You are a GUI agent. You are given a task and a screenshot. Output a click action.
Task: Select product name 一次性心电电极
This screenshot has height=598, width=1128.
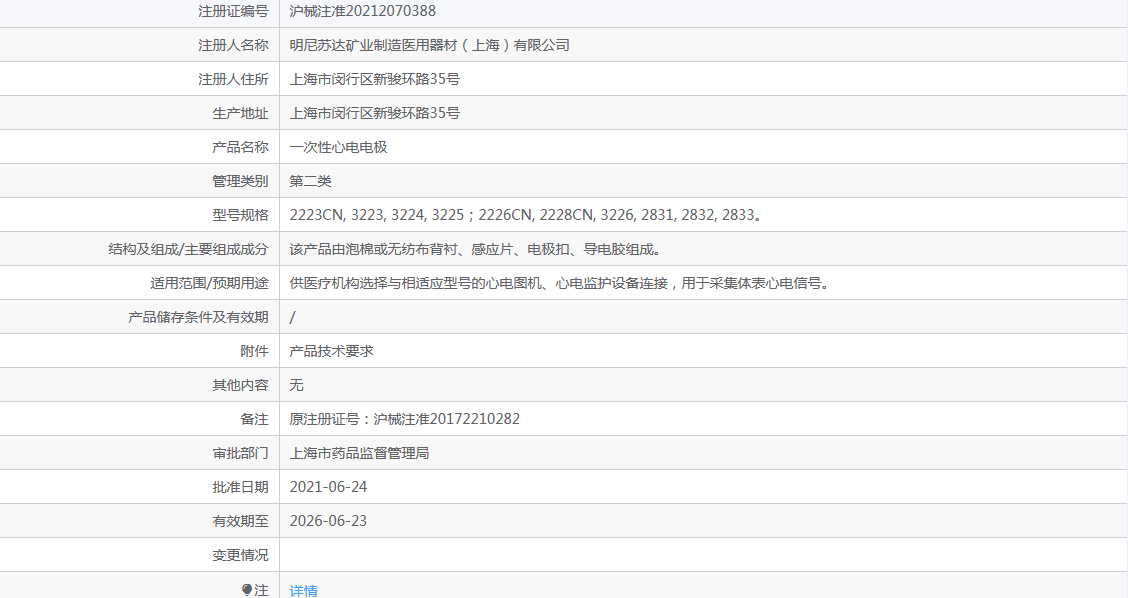(x=338, y=147)
